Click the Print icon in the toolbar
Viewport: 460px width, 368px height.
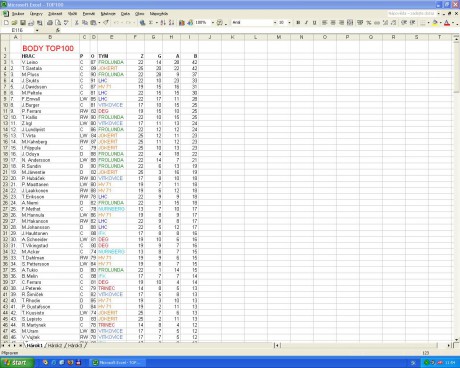click(x=50, y=23)
